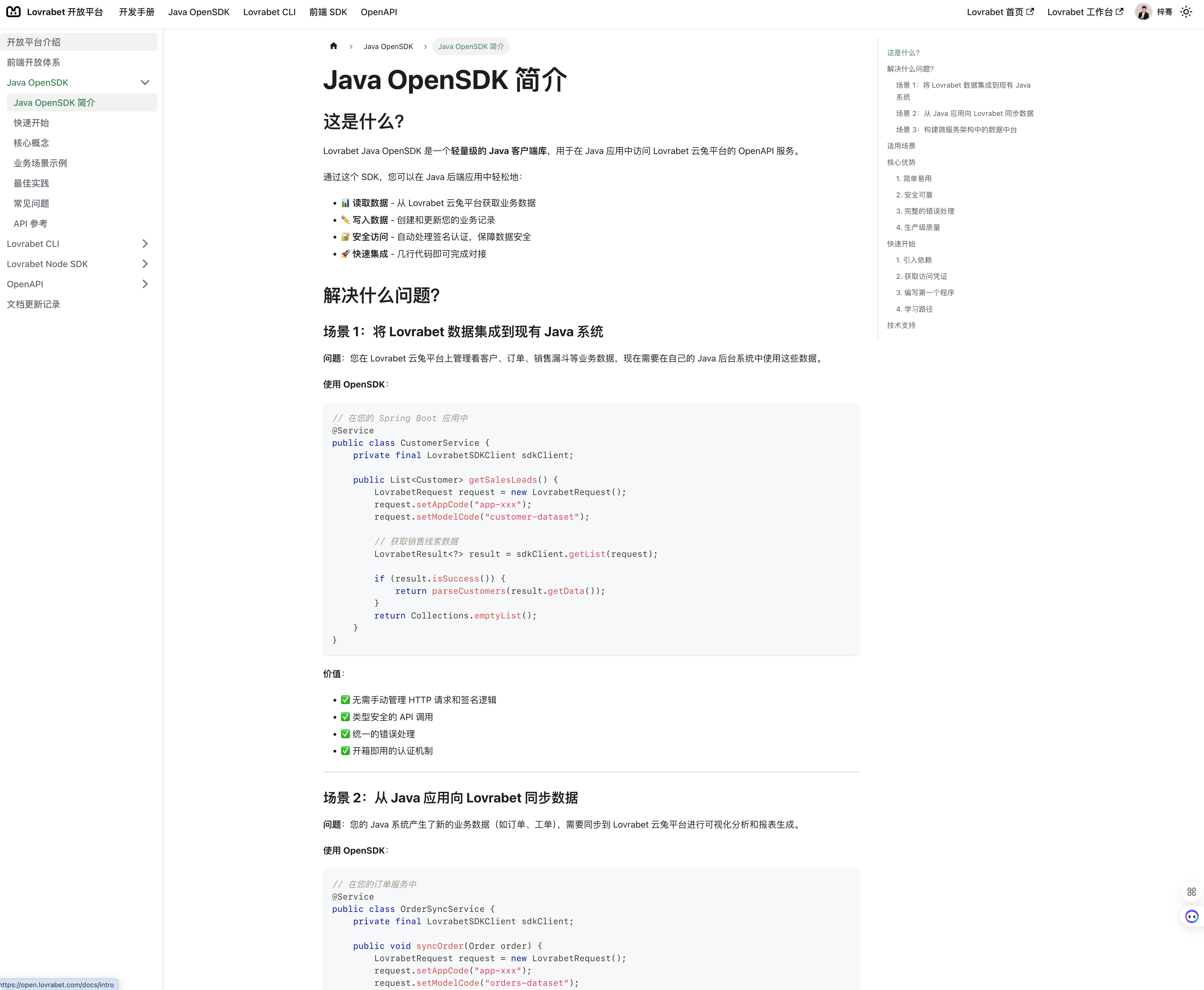Open Java OpenSDK in top navigation

(x=199, y=12)
